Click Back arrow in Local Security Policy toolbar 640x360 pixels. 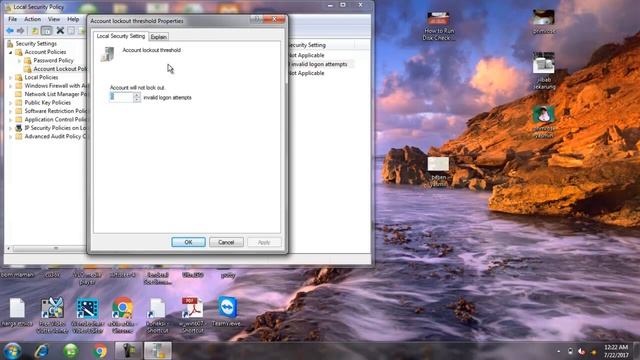pos(10,31)
